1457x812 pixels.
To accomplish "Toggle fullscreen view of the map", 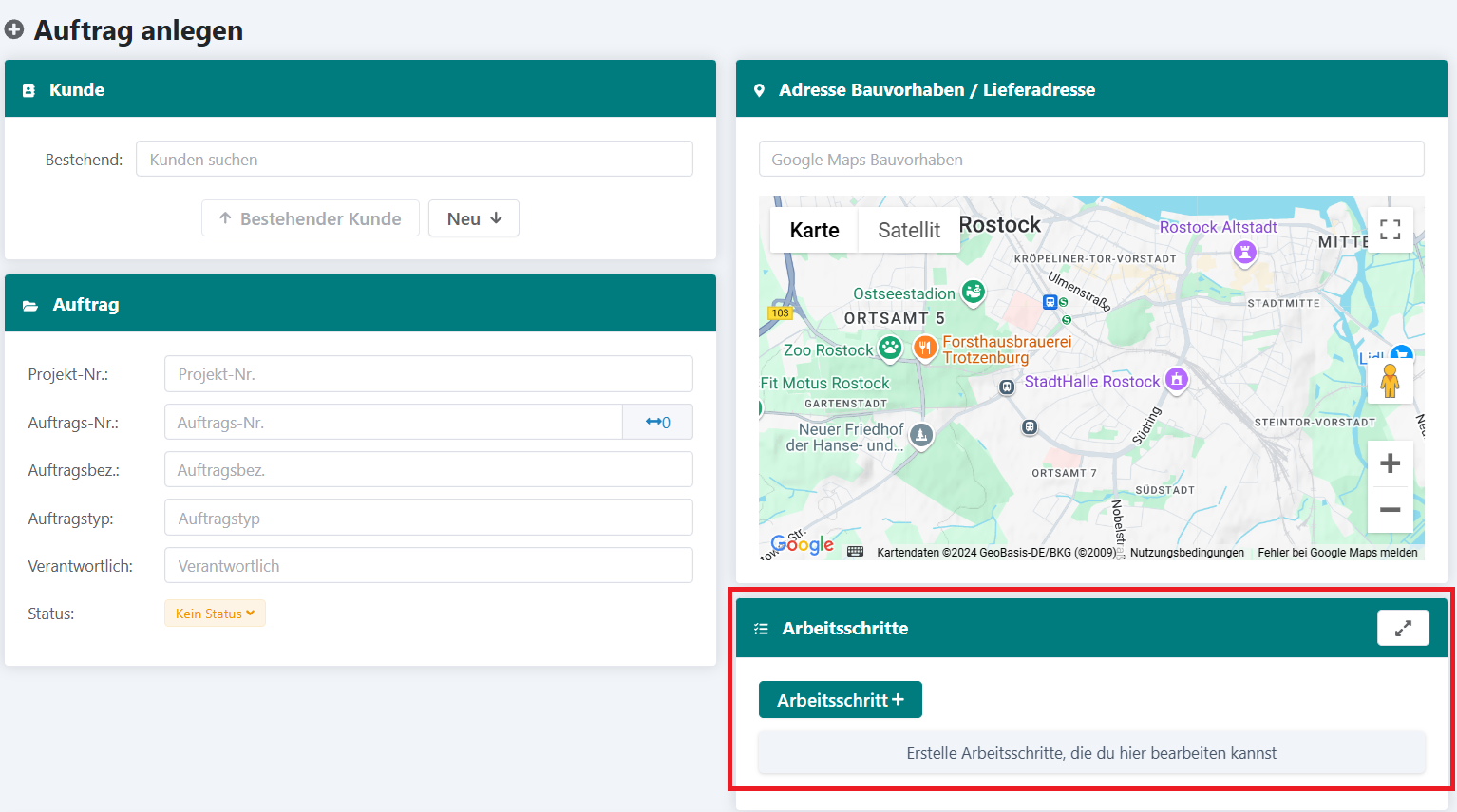I will coord(1390,230).
